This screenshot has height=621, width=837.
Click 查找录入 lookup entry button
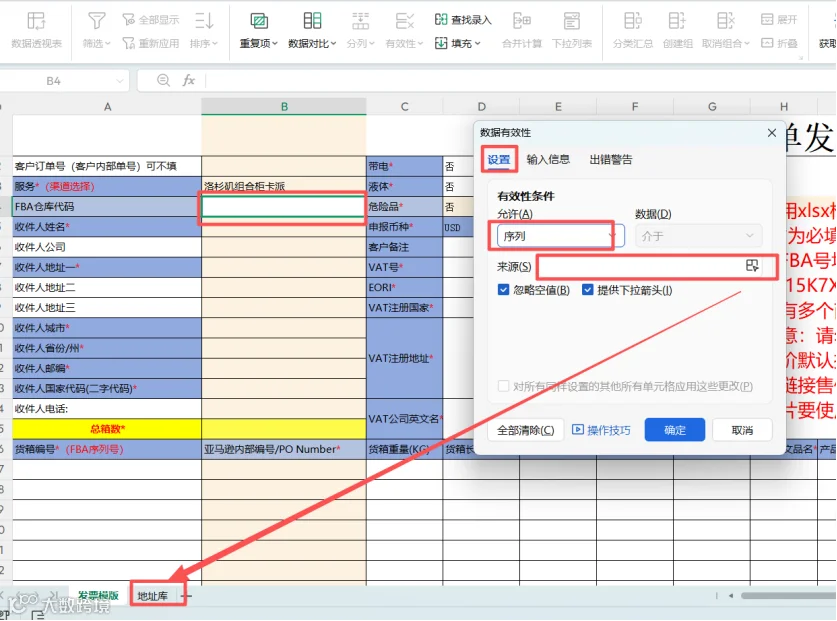click(463, 20)
